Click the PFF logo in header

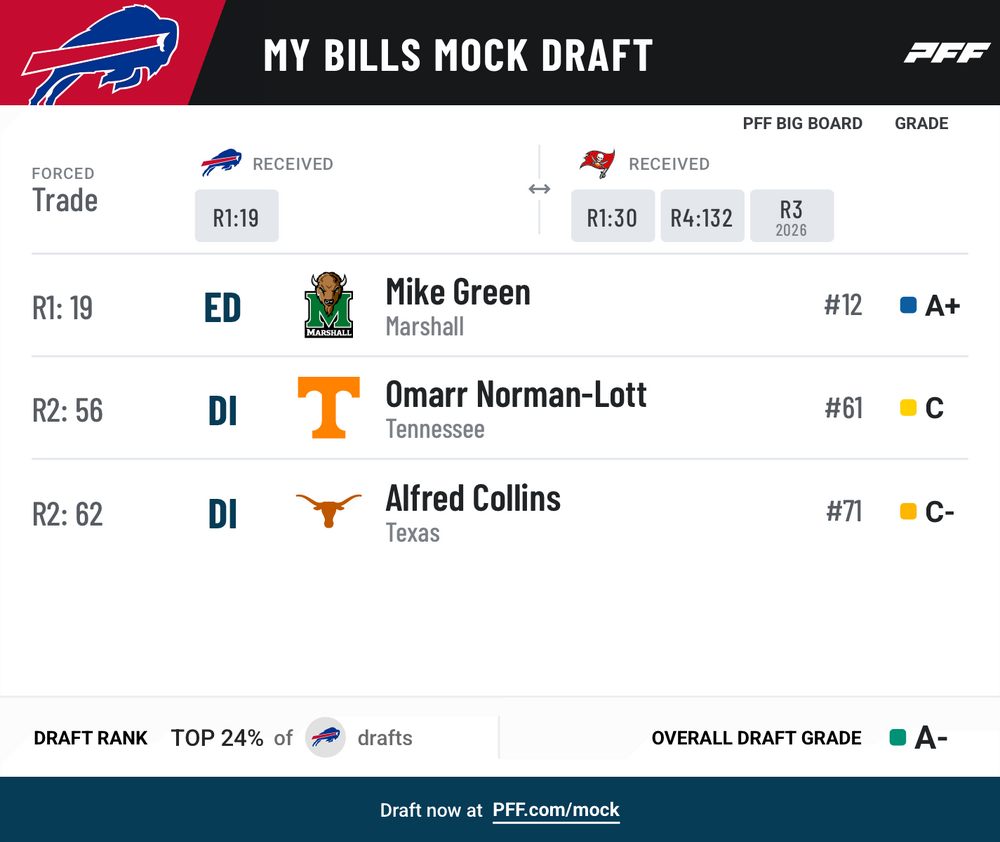[x=946, y=53]
